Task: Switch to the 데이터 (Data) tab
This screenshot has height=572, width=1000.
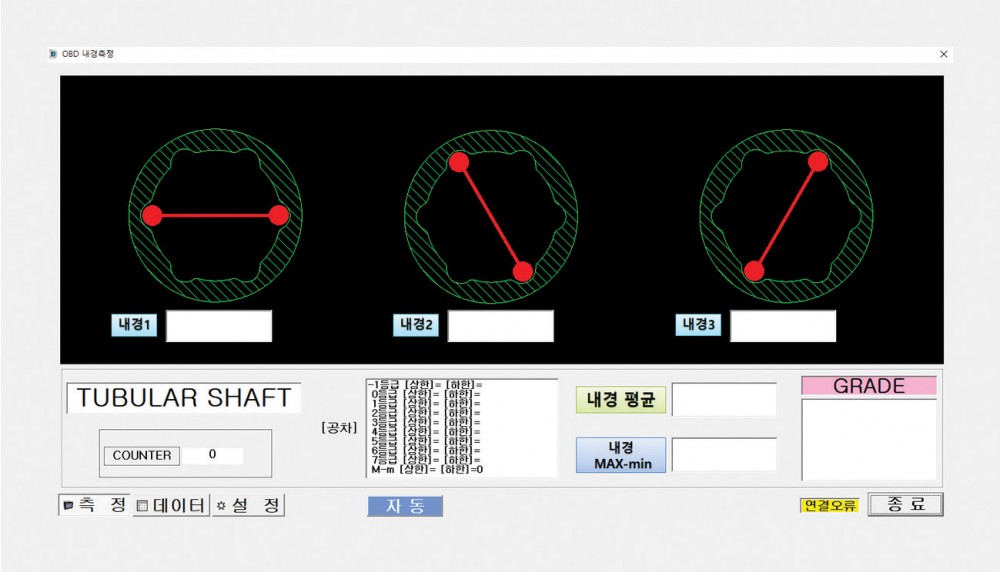Action: tap(171, 506)
